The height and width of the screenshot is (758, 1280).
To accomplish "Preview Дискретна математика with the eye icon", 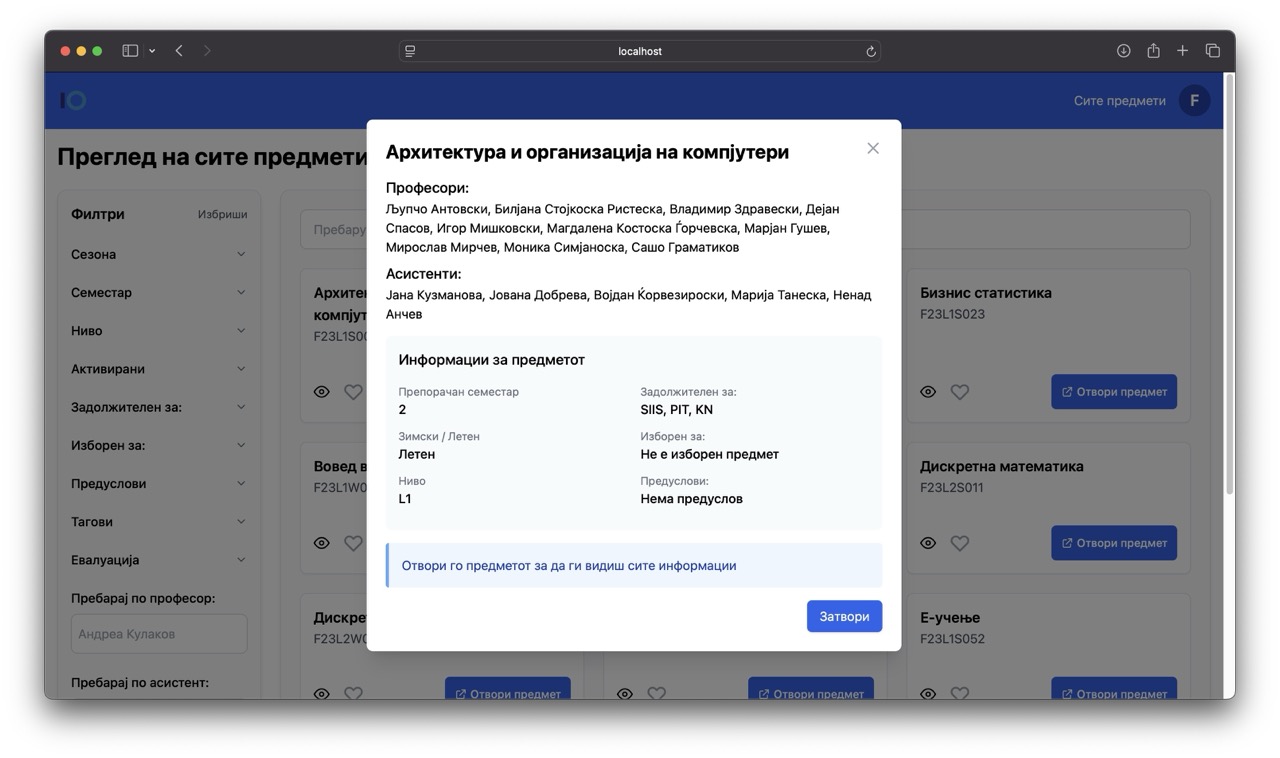I will (928, 543).
